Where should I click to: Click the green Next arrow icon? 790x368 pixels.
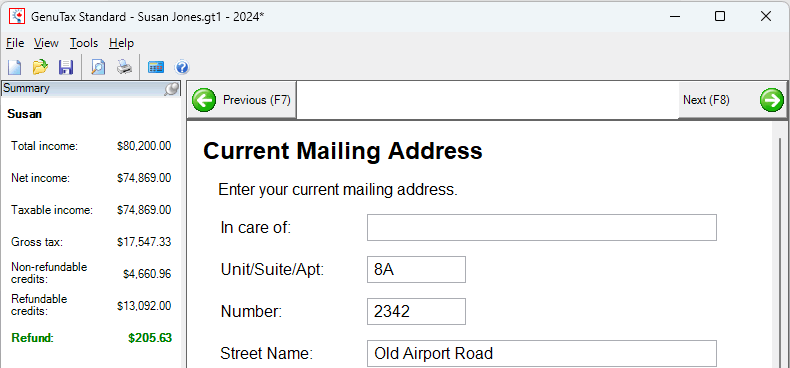[x=772, y=100]
